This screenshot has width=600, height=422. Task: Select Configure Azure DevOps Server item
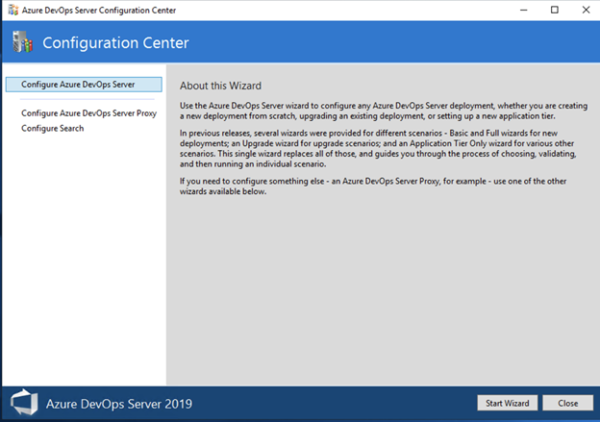tap(84, 85)
